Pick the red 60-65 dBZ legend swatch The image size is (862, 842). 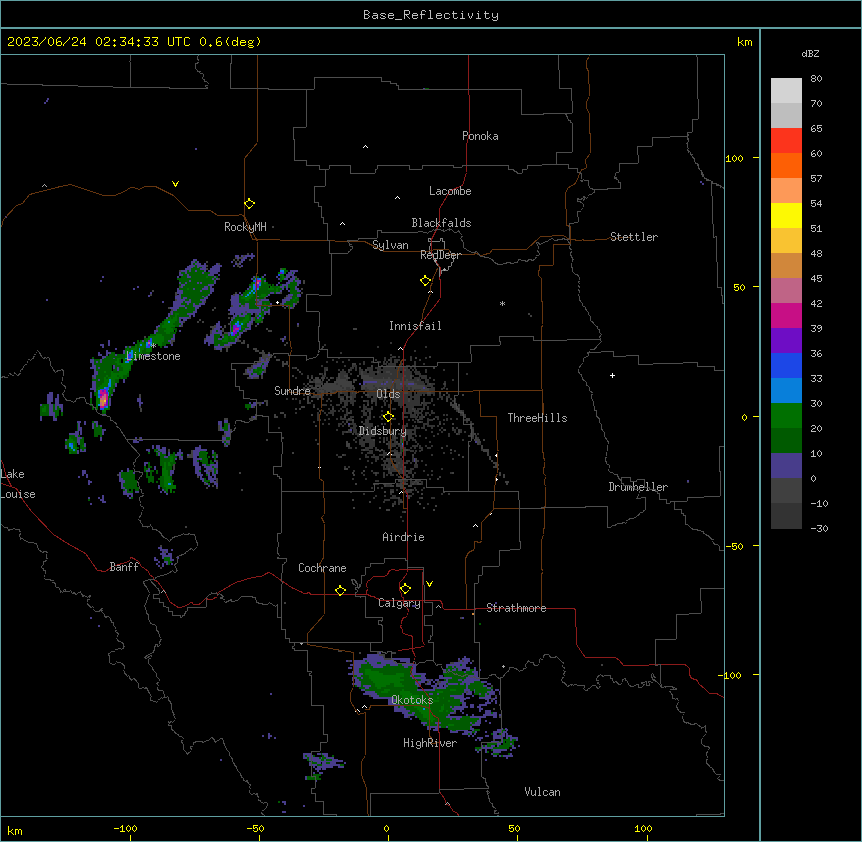pos(786,141)
